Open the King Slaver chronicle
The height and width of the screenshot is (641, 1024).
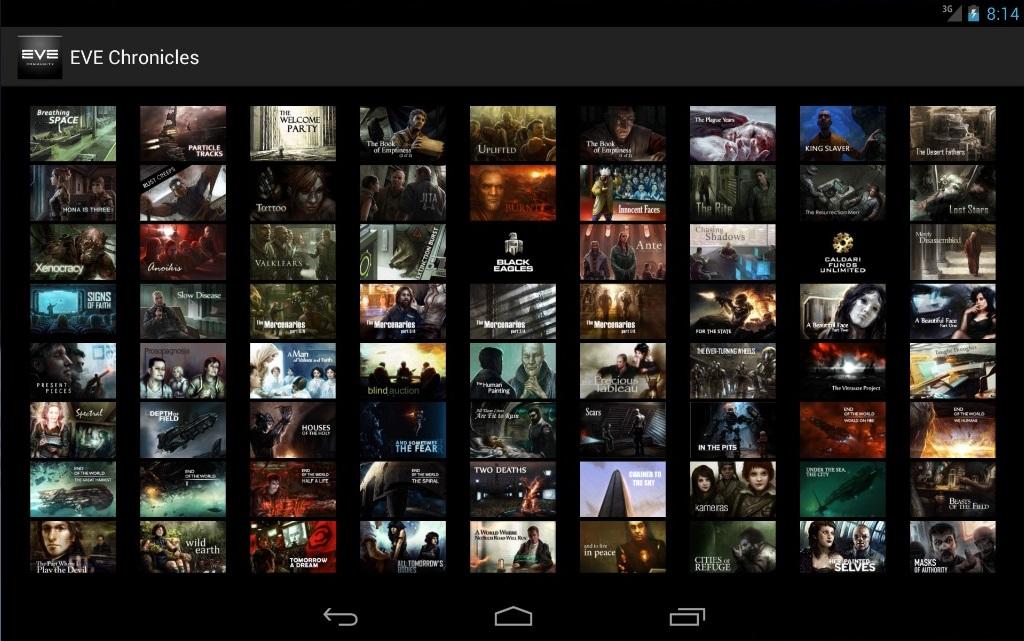click(842, 134)
